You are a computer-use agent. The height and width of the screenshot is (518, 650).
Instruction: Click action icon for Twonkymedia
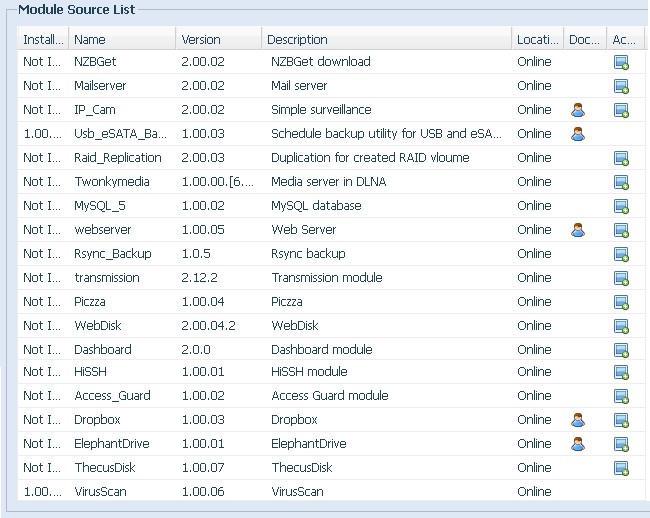pos(621,183)
